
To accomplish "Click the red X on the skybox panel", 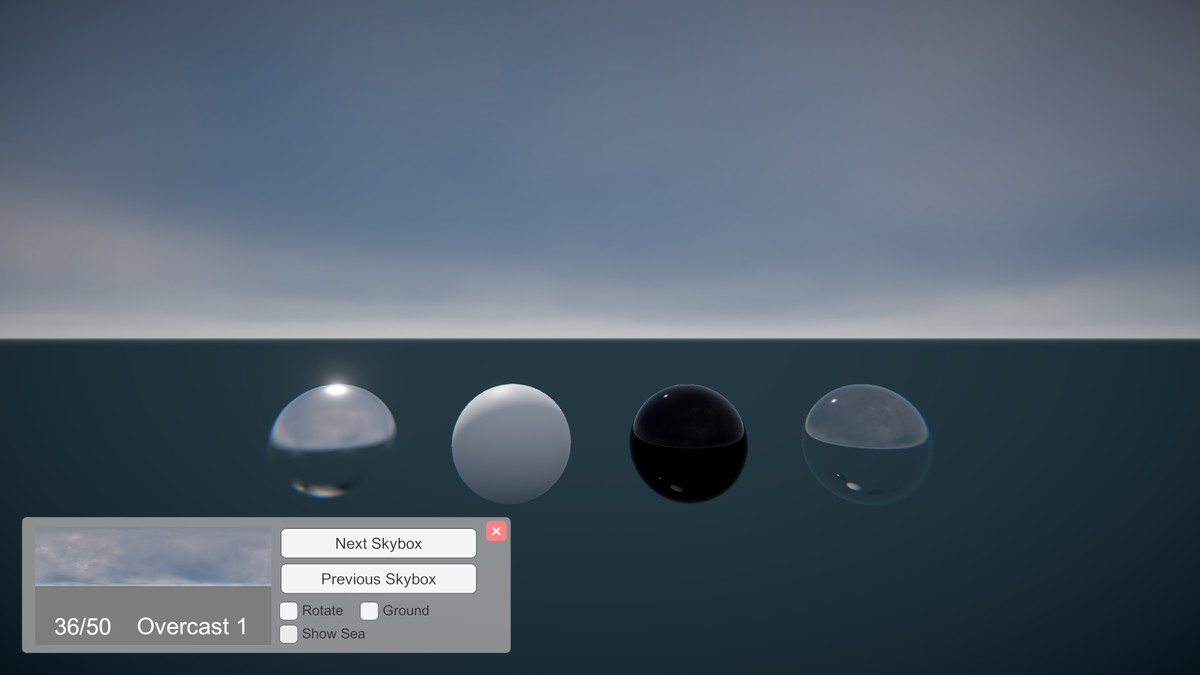I will tap(496, 531).
